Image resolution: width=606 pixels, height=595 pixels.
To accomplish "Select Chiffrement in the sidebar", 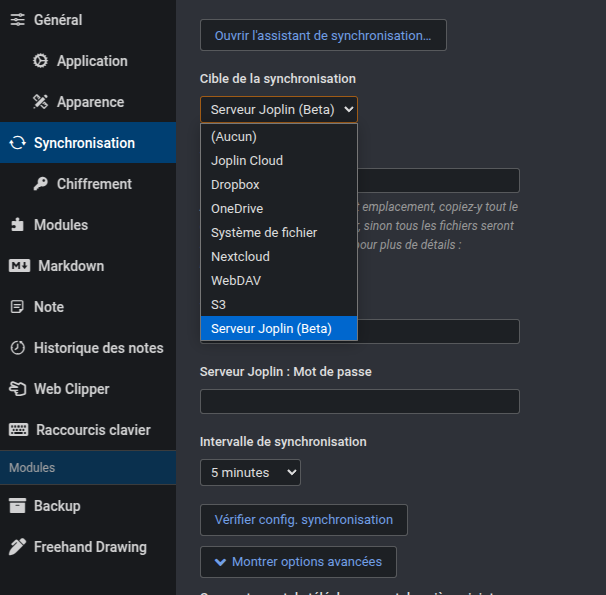I will click(x=88, y=184).
